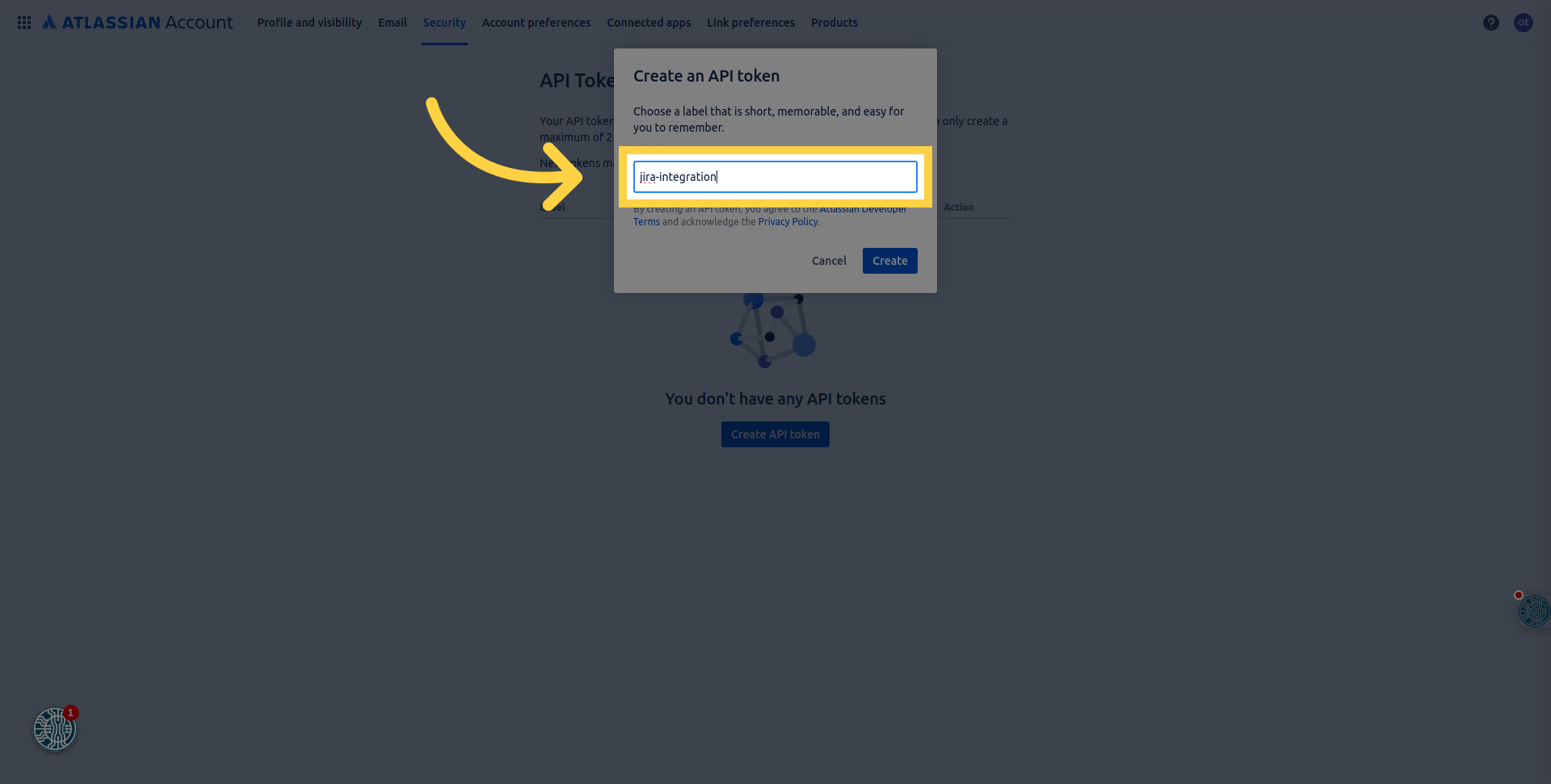The width and height of the screenshot is (1551, 784).
Task: Open Link preferences tab
Action: coord(750,23)
